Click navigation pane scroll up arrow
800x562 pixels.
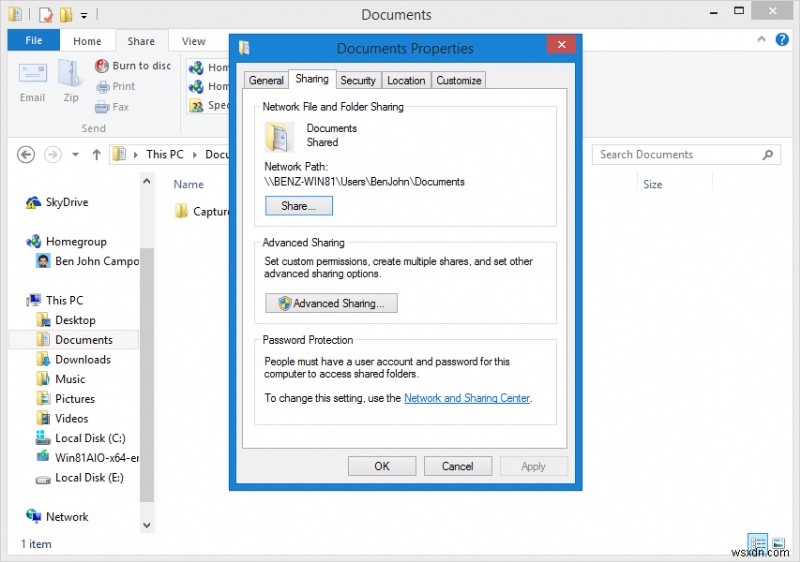point(147,181)
